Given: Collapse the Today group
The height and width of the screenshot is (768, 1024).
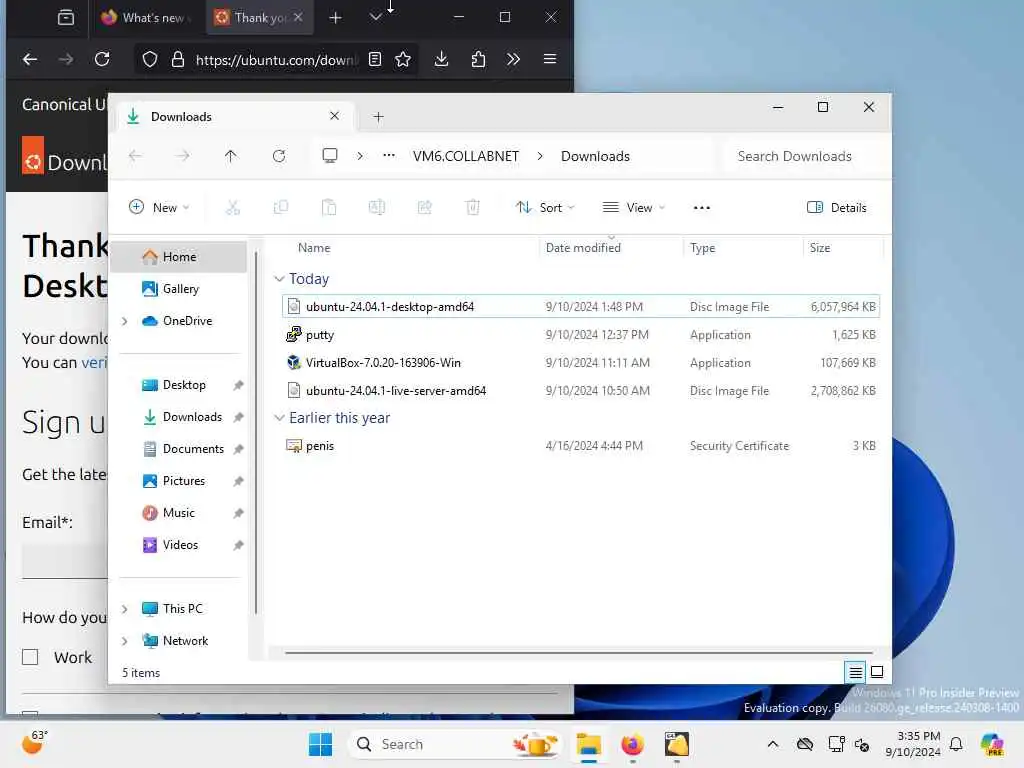Looking at the screenshot, I should pos(280,279).
